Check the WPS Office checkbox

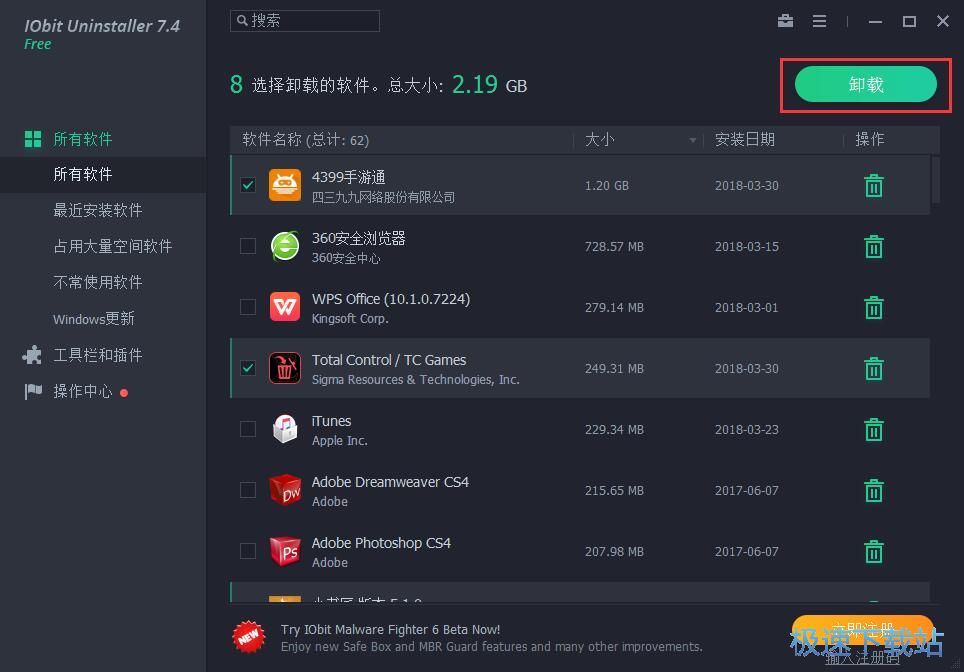click(248, 307)
